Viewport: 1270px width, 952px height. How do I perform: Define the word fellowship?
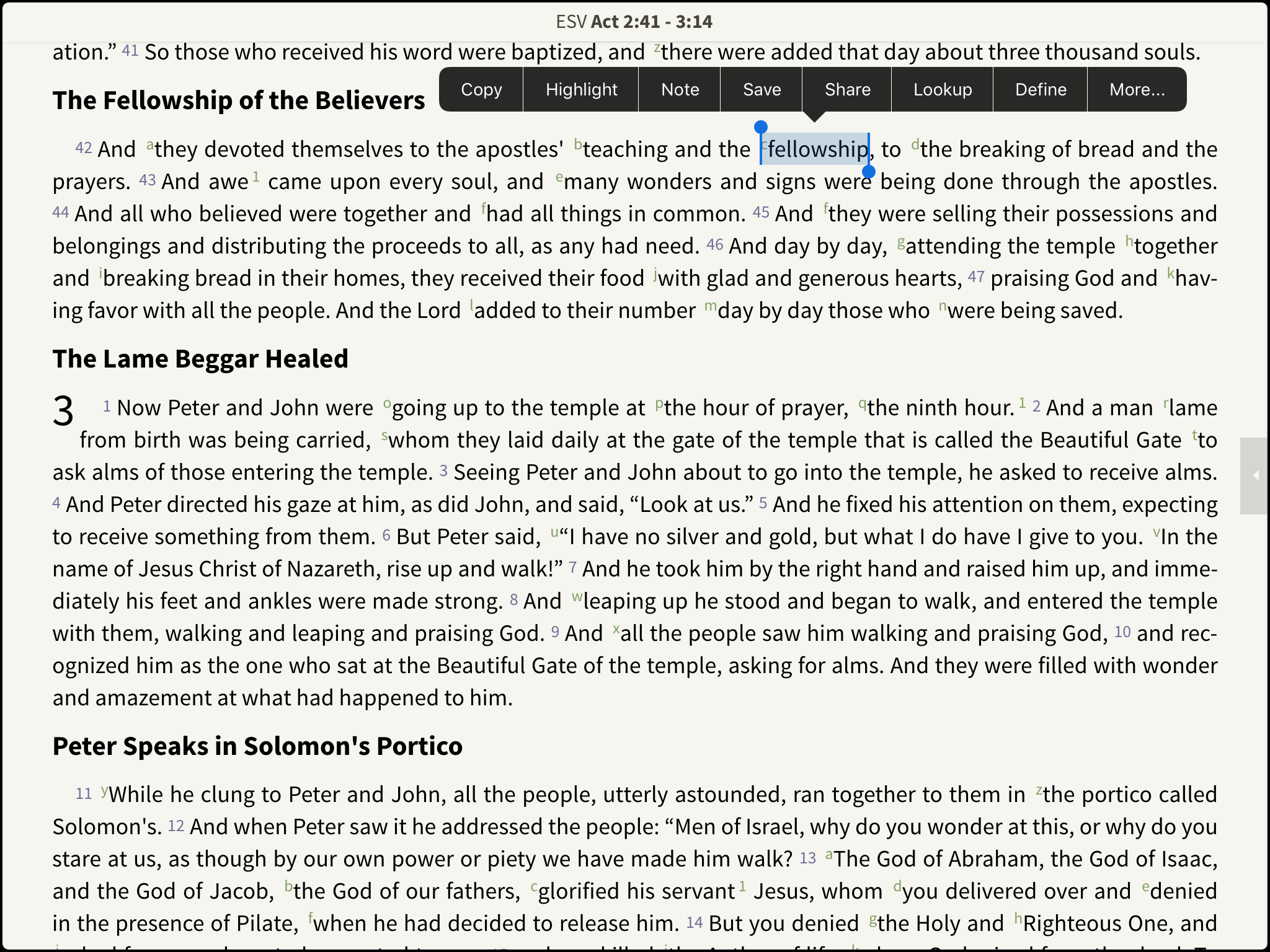(x=1041, y=89)
